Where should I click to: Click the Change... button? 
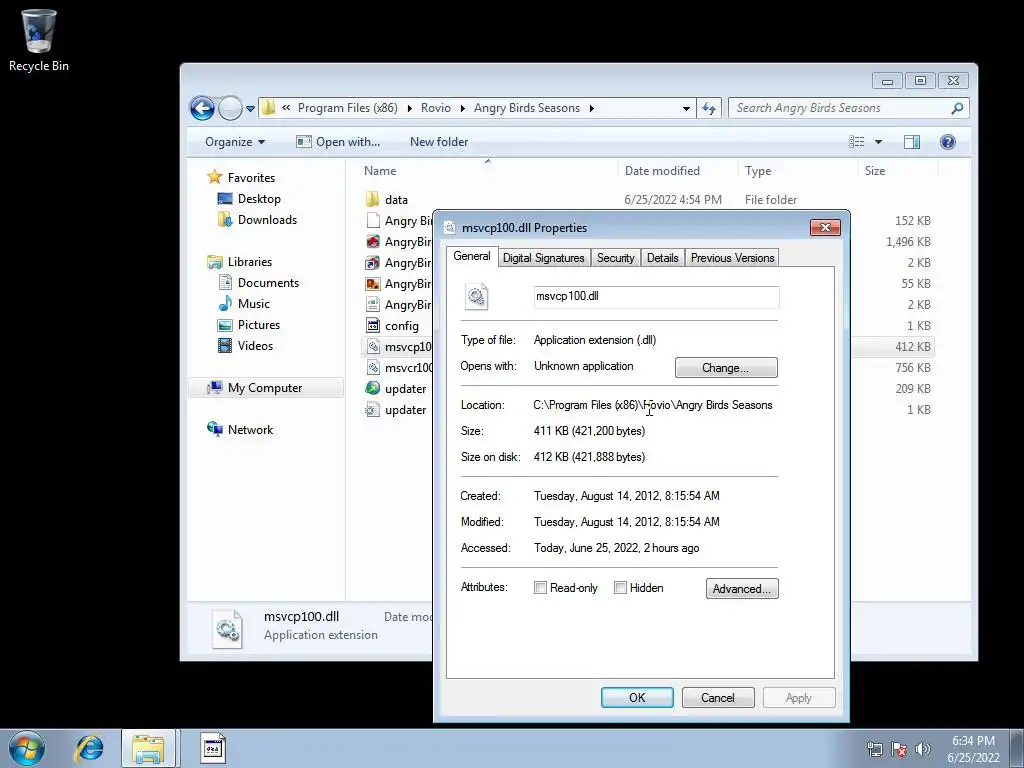[726, 368]
